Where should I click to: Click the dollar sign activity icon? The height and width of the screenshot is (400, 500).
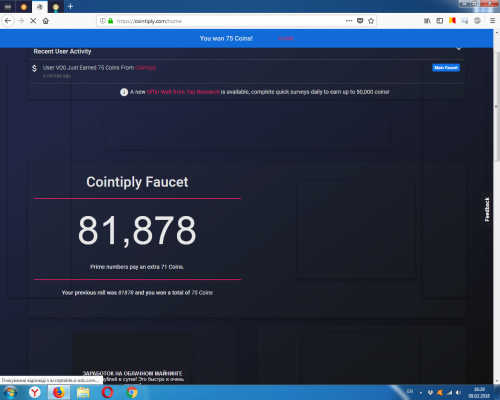34,68
